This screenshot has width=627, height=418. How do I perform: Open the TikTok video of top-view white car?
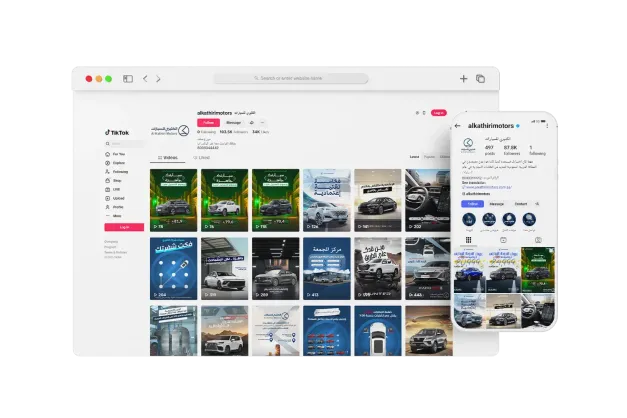pos(378,331)
